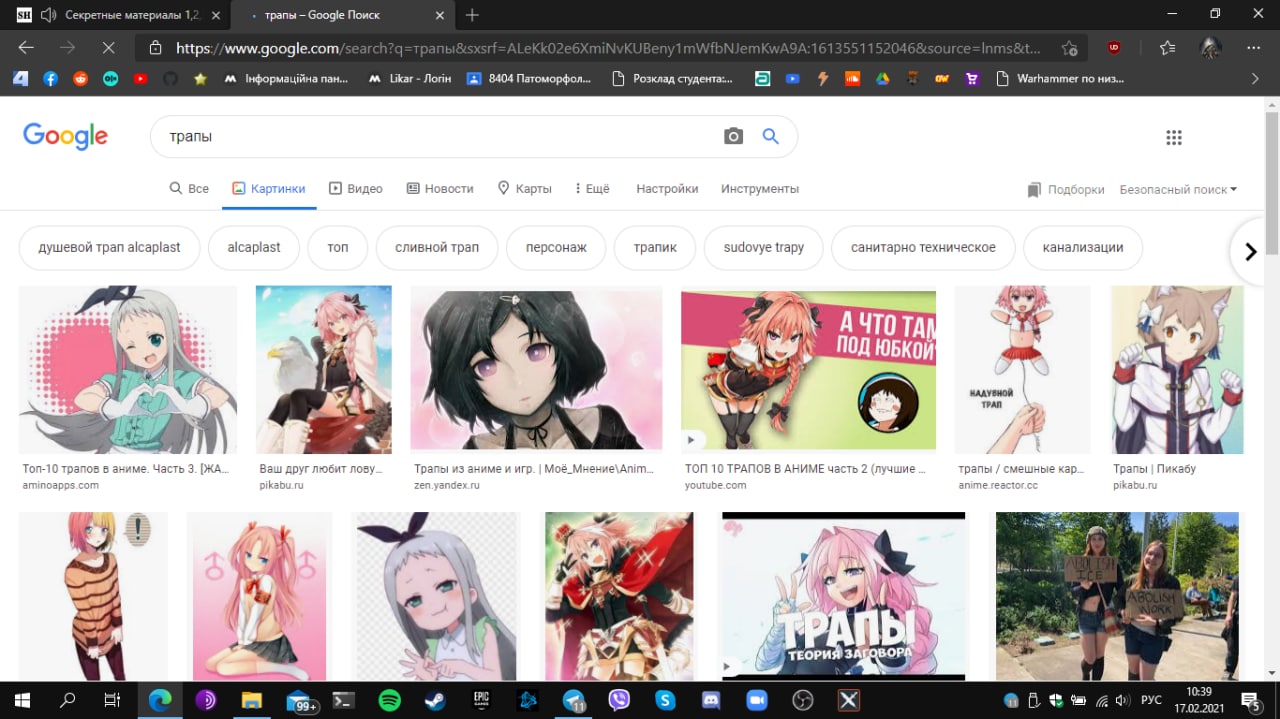Image resolution: width=1280 pixels, height=719 pixels.
Task: Add this page to favorites star
Action: pos(1069,47)
